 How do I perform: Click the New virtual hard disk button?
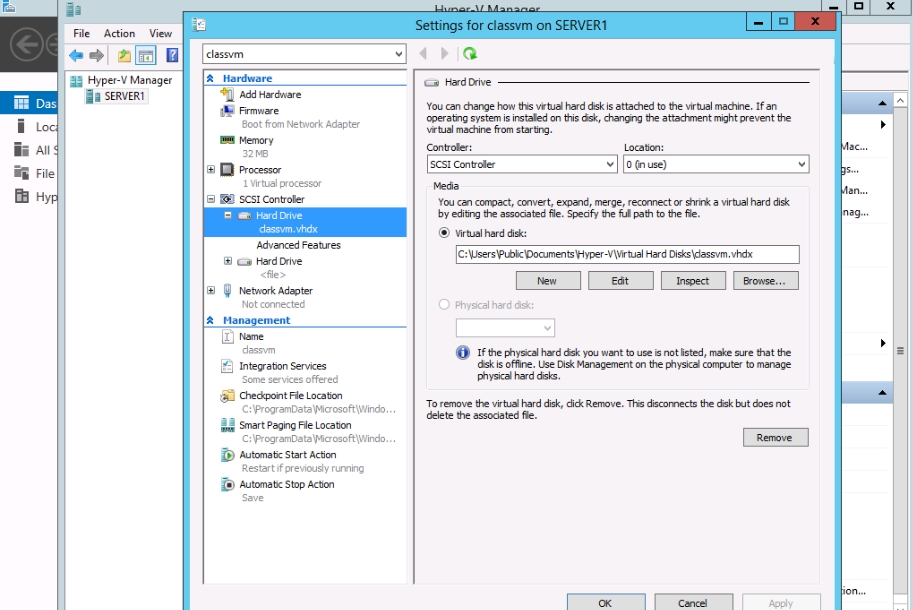[547, 281]
